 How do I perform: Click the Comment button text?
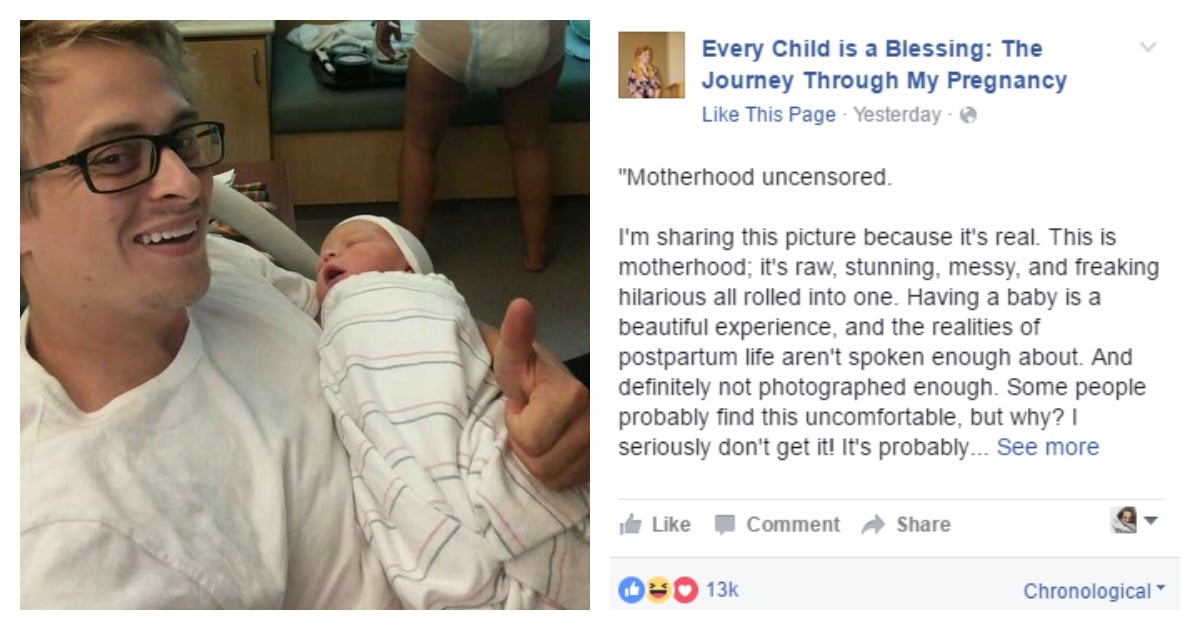(793, 525)
